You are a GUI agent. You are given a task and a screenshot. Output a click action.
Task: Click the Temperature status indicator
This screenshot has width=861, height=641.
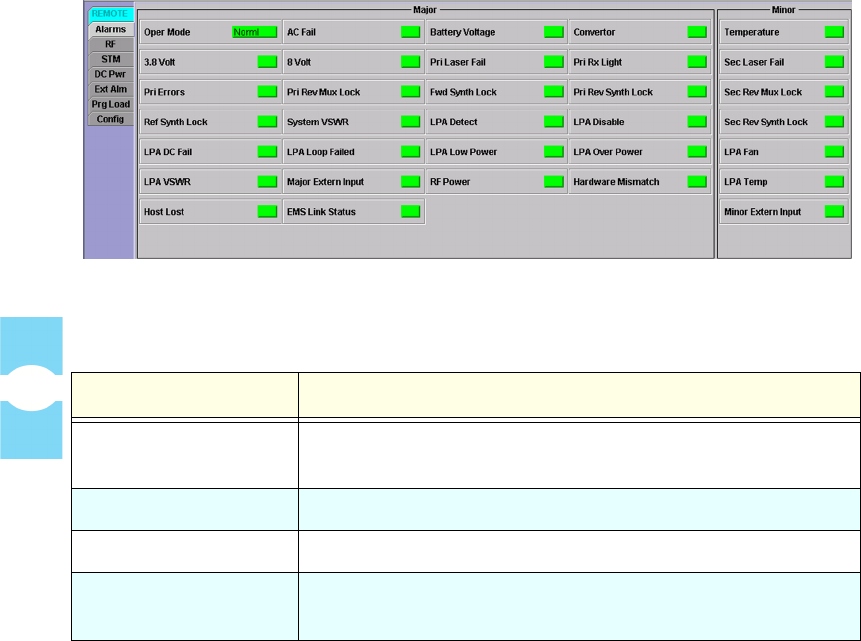(834, 32)
